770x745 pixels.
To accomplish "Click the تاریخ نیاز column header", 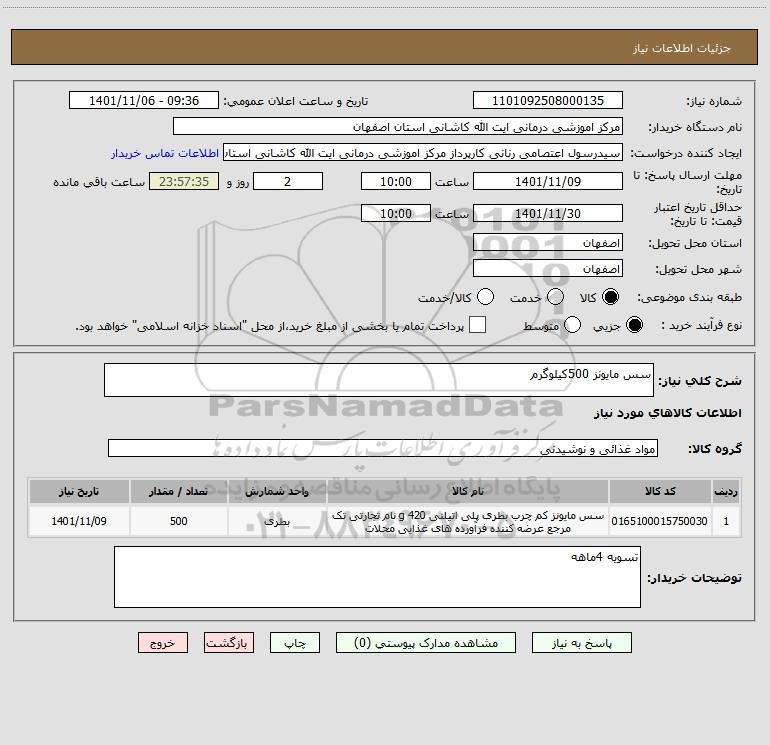I will click(x=79, y=491).
